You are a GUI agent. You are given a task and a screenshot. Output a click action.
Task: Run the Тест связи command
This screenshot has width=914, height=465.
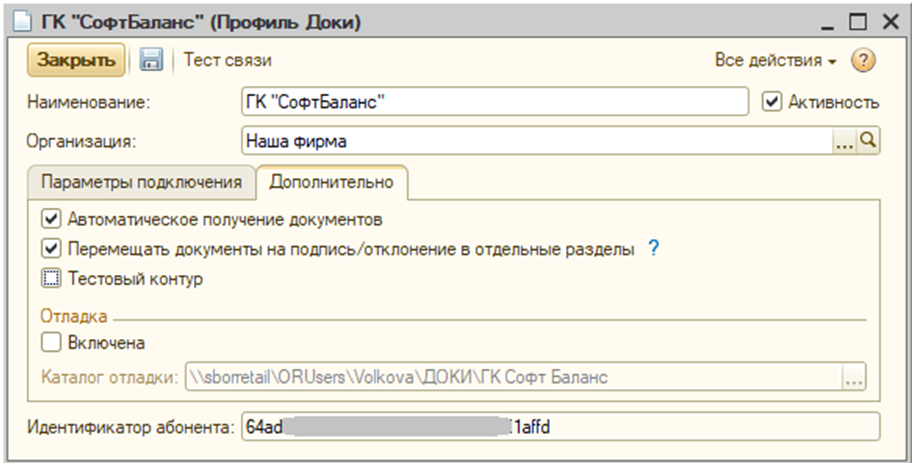pyautogui.click(x=228, y=60)
